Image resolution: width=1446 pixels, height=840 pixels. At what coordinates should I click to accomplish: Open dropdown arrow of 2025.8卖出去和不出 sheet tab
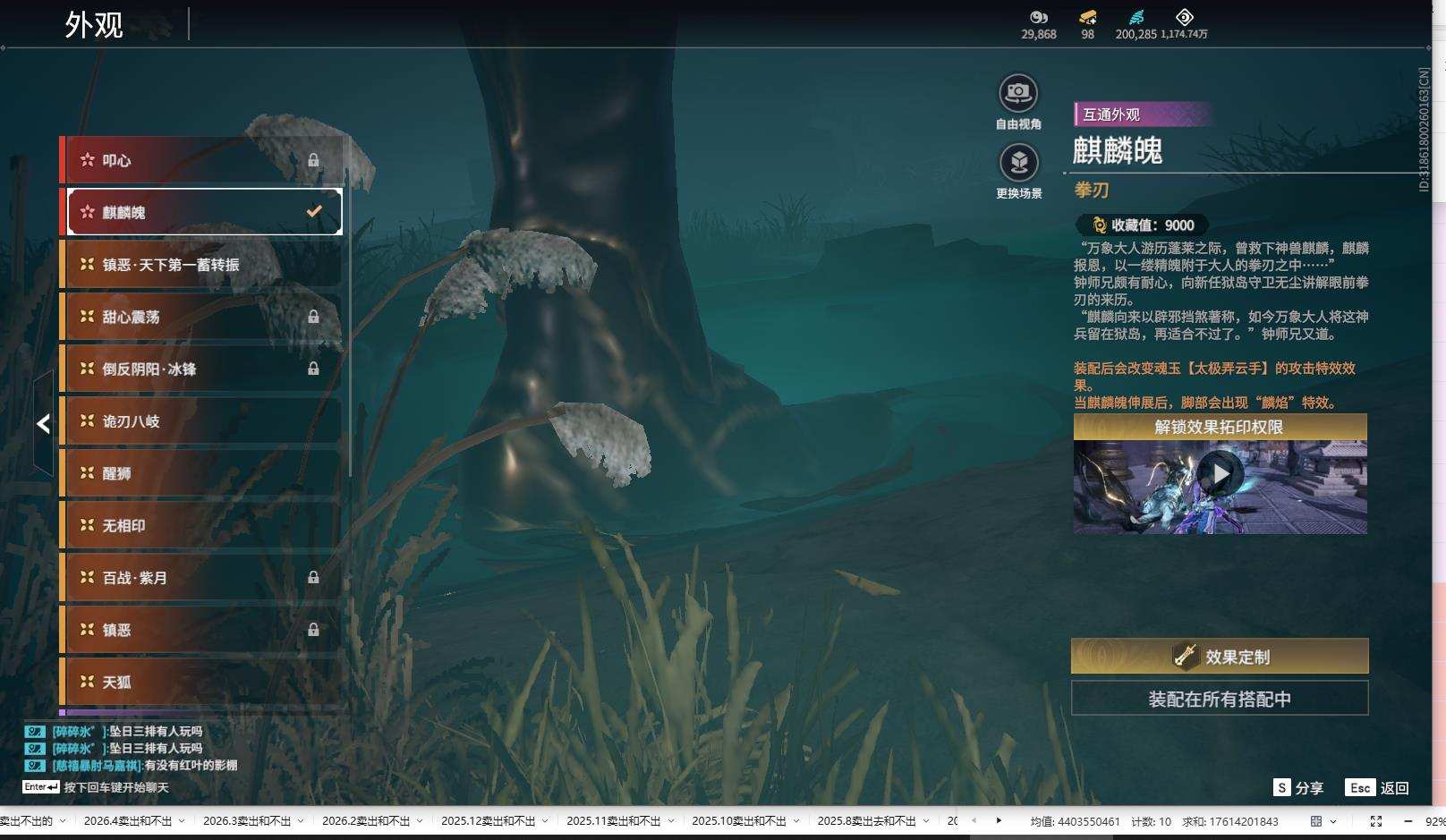[x=926, y=821]
